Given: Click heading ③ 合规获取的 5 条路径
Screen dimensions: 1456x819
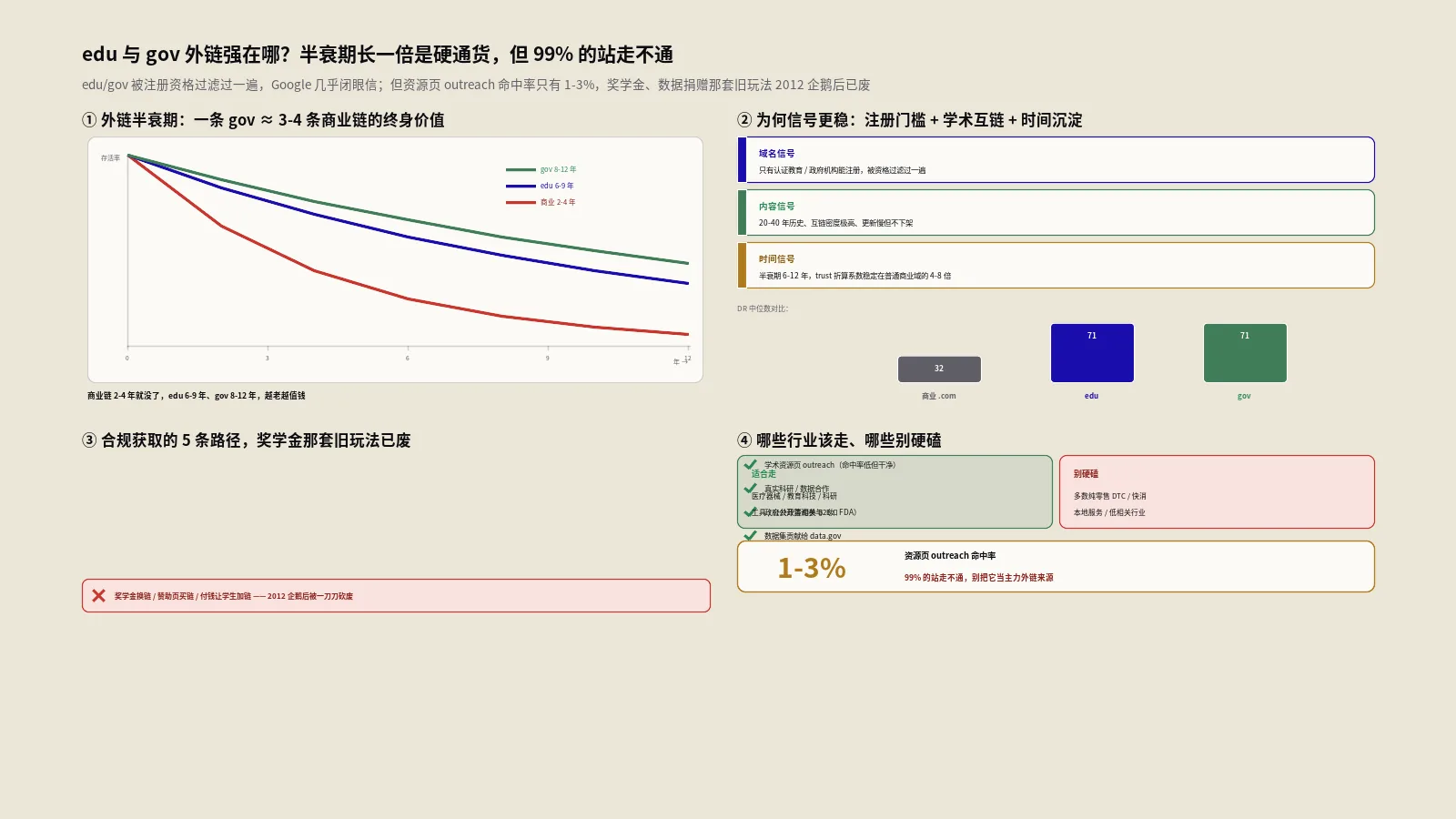Looking at the screenshot, I should click(247, 440).
